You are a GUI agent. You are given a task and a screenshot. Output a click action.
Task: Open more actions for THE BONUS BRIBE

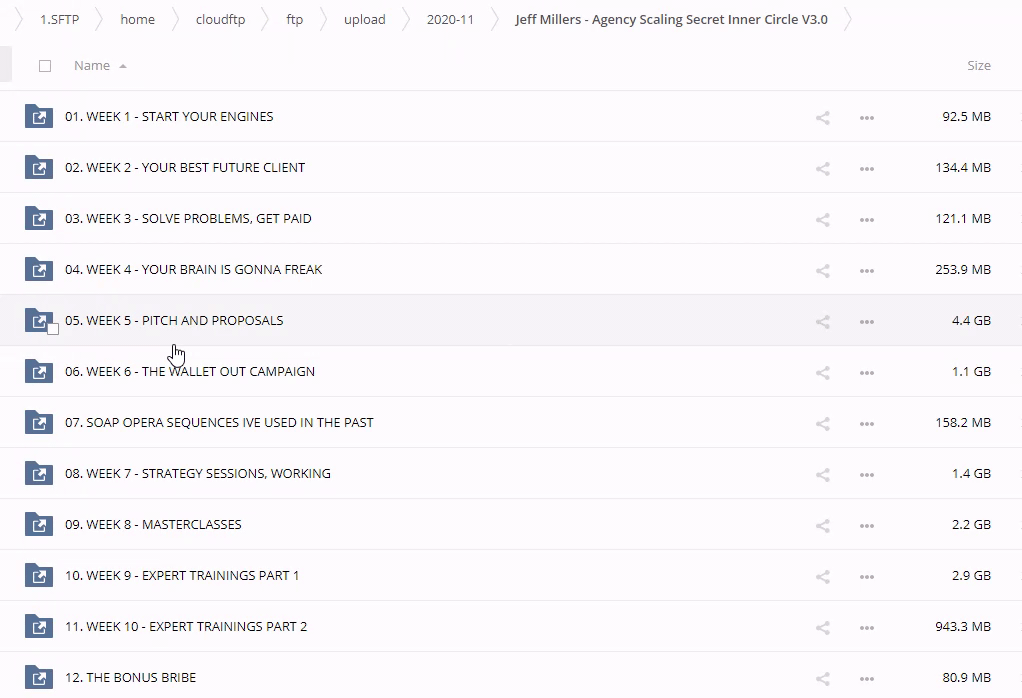tap(866, 678)
